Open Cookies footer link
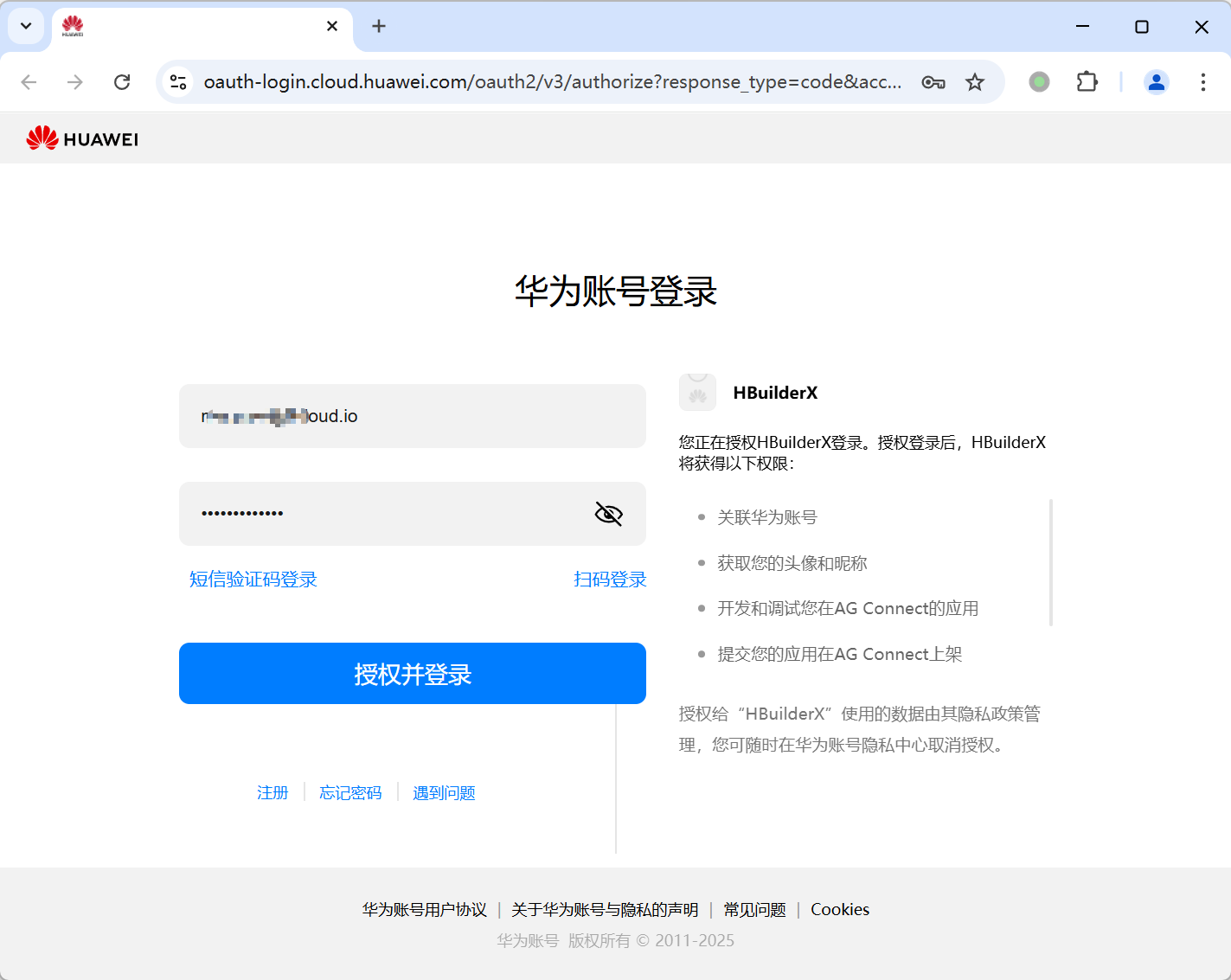The height and width of the screenshot is (980, 1231). (840, 910)
